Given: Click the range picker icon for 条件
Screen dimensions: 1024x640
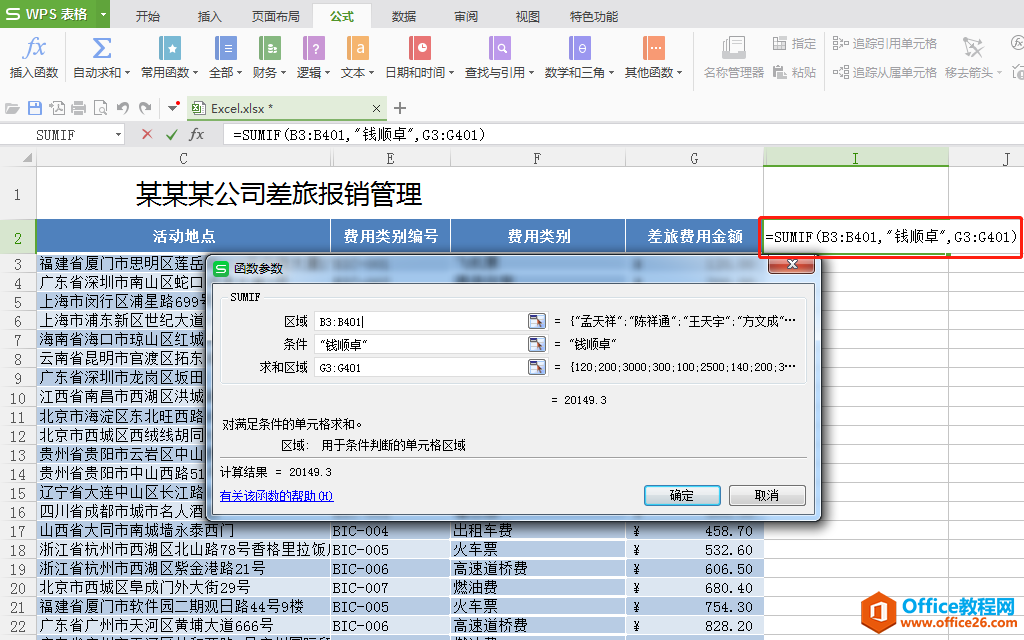Looking at the screenshot, I should (537, 344).
